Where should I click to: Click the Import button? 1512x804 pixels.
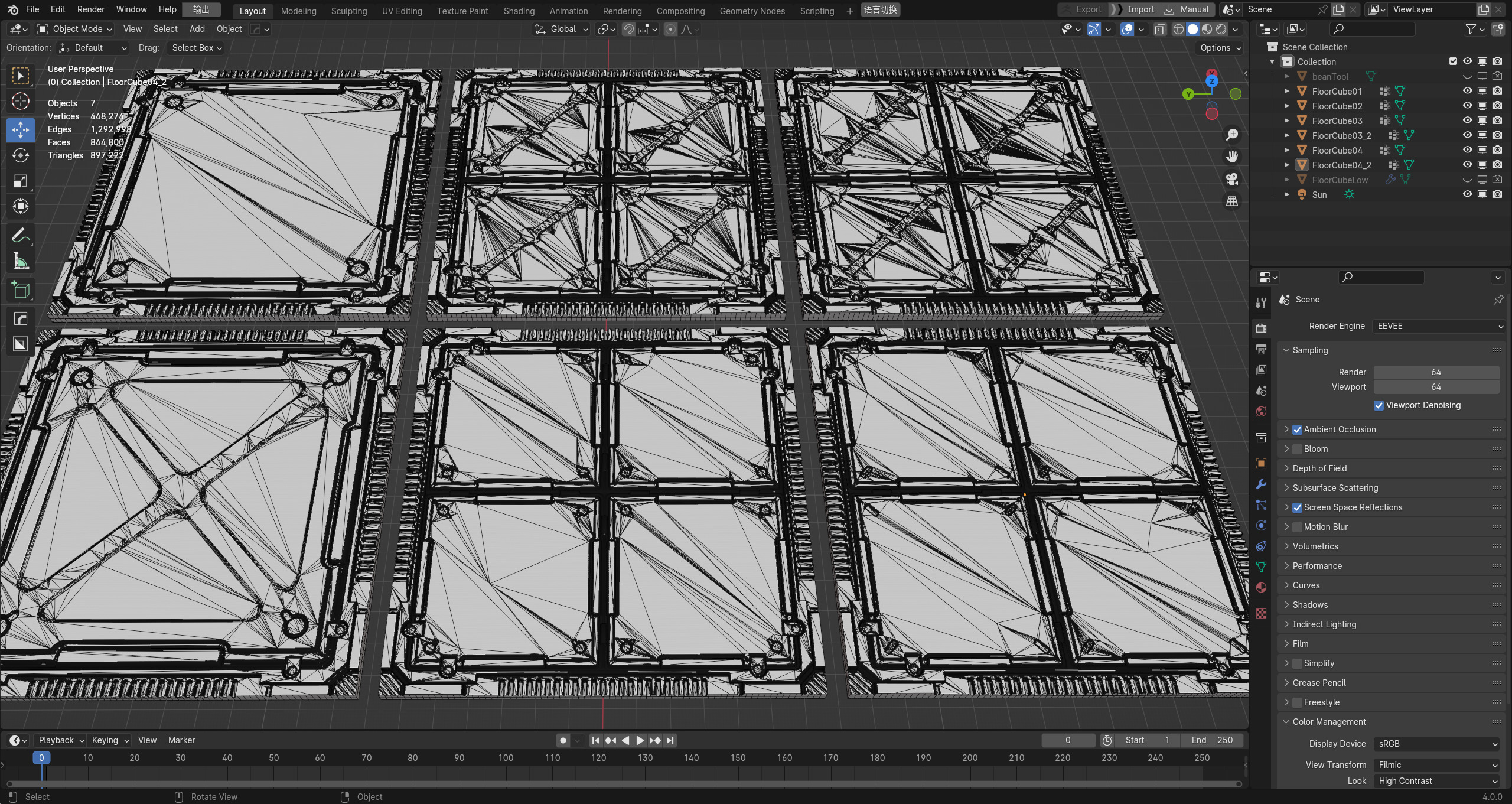tap(1134, 9)
